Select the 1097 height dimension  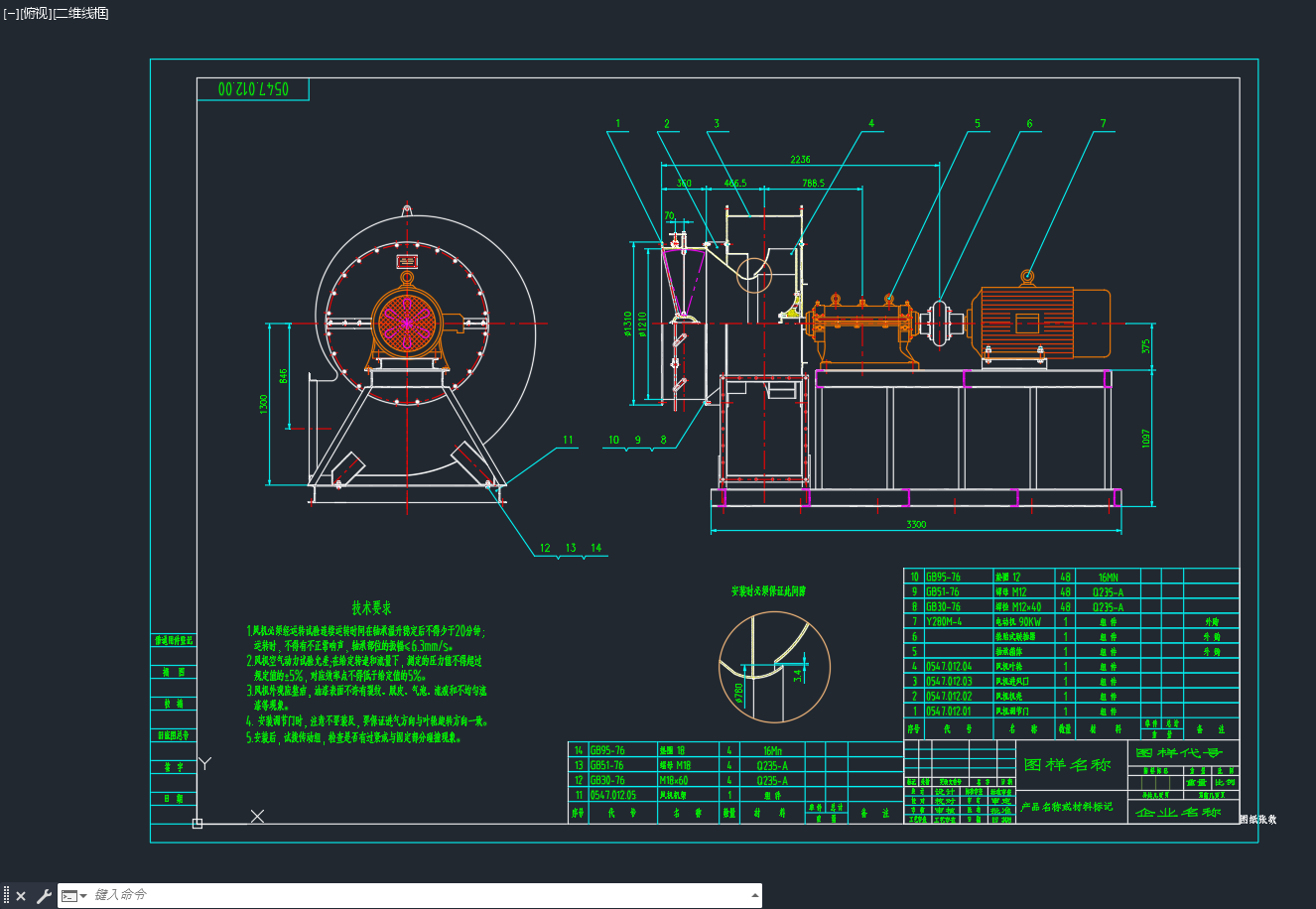(x=1146, y=438)
